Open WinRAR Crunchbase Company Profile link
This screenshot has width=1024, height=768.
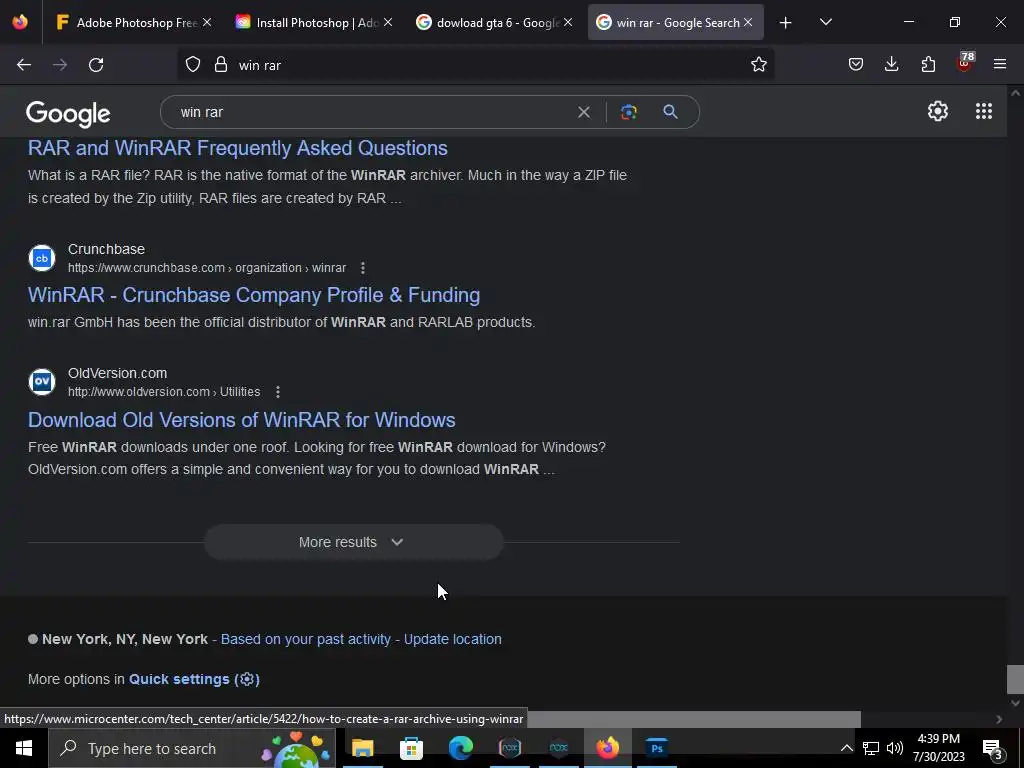click(254, 295)
